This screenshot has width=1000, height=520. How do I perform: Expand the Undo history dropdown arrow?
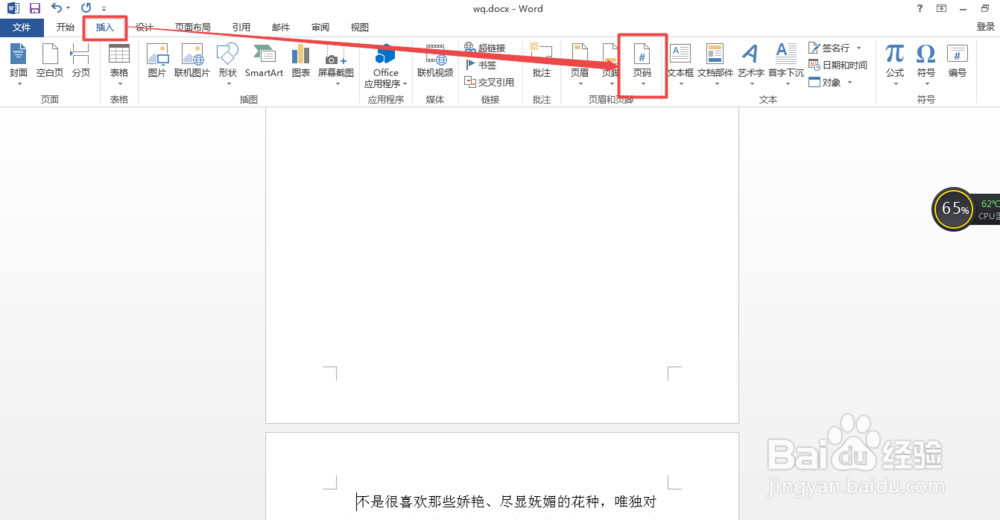(x=68, y=8)
